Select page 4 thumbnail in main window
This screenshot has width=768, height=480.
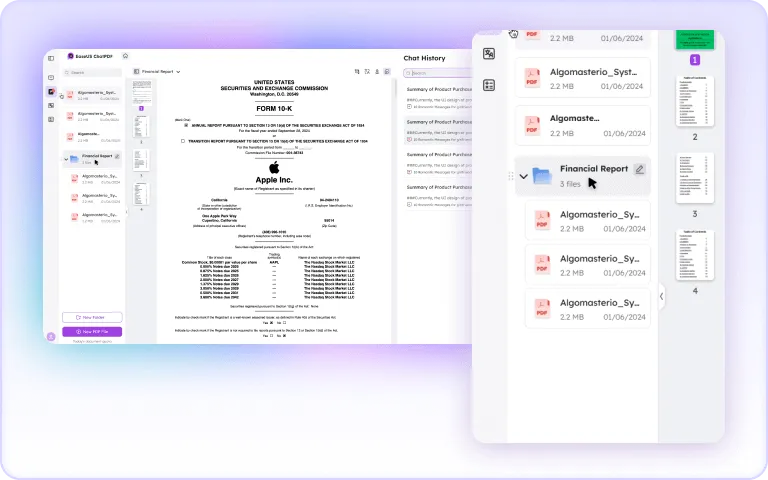142,193
